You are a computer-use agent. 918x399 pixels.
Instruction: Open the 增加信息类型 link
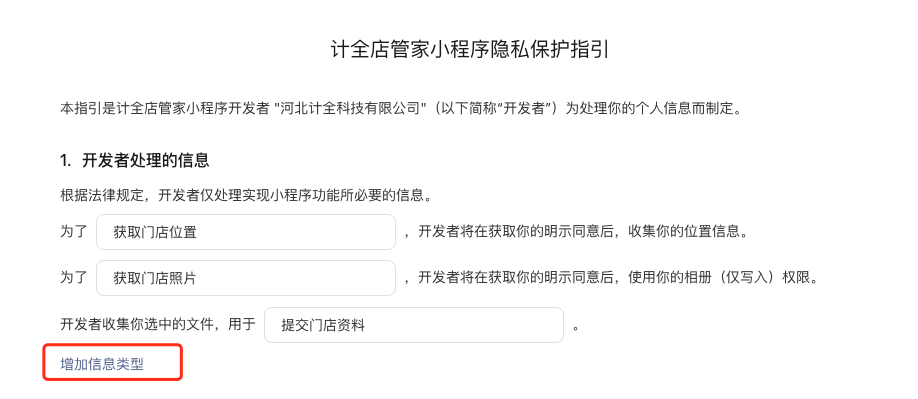coord(102,364)
